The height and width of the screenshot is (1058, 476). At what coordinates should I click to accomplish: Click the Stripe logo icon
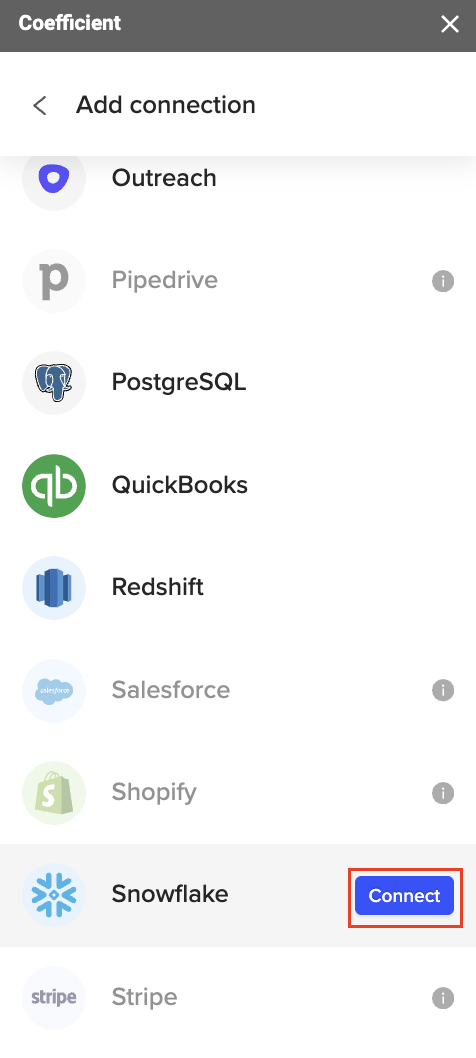pos(54,997)
